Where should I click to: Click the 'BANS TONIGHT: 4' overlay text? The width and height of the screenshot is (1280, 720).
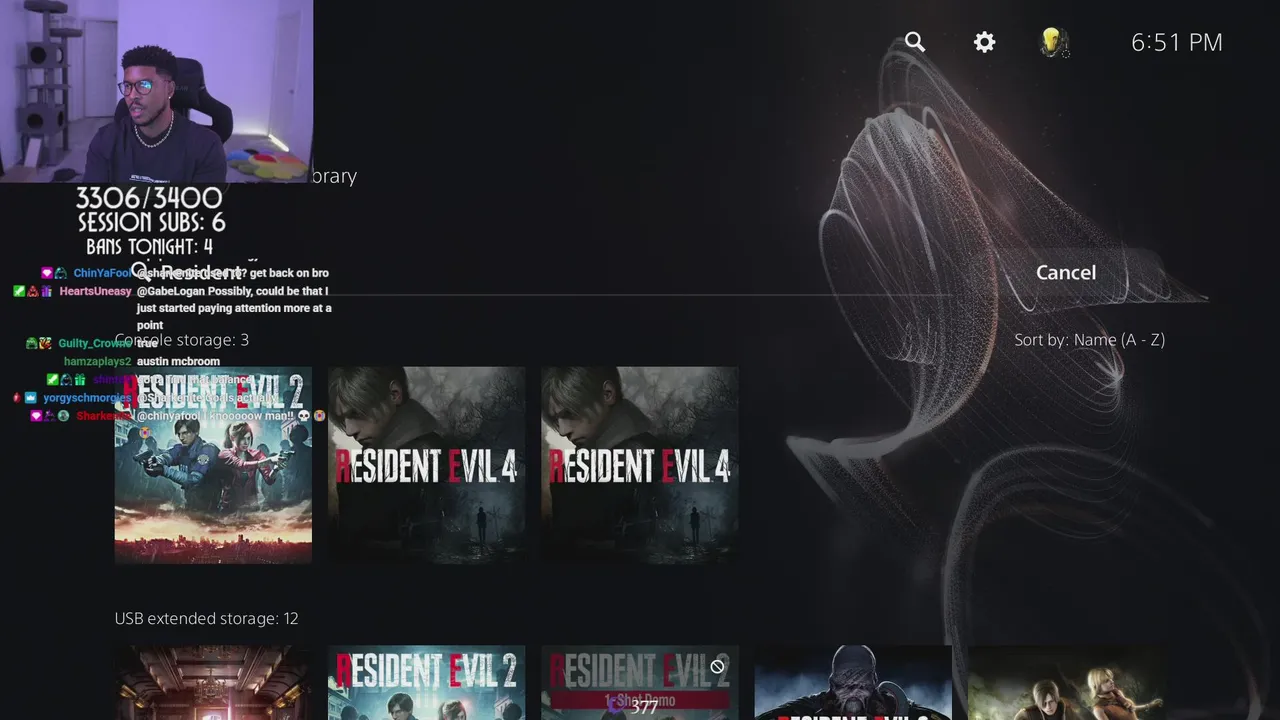tap(149, 246)
